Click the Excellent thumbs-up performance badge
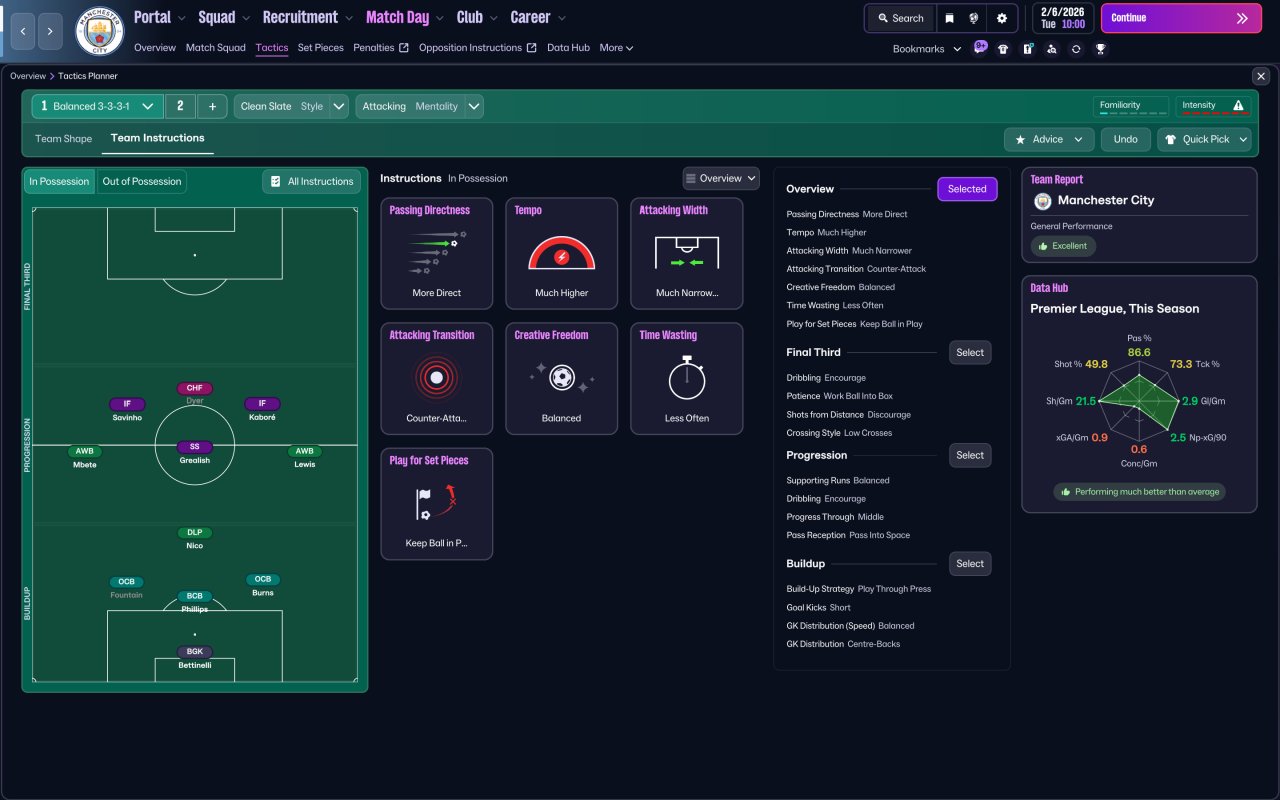The width and height of the screenshot is (1280, 800). 1064,246
